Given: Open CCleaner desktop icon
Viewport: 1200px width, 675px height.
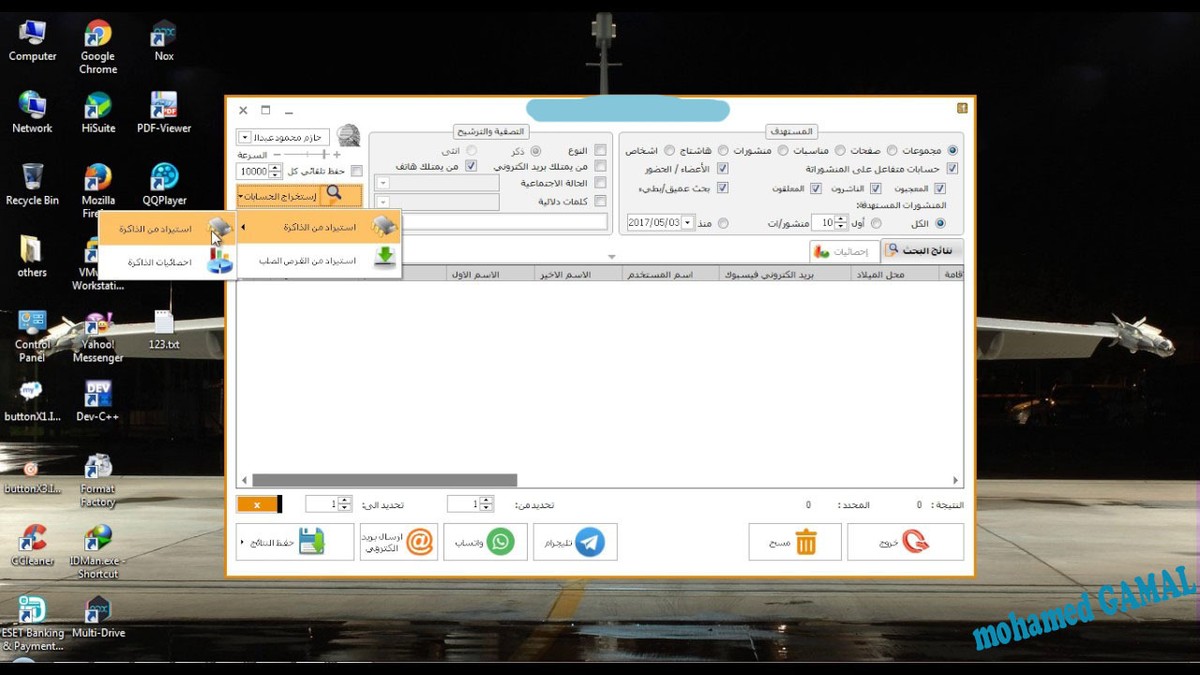Looking at the screenshot, I should [x=32, y=545].
